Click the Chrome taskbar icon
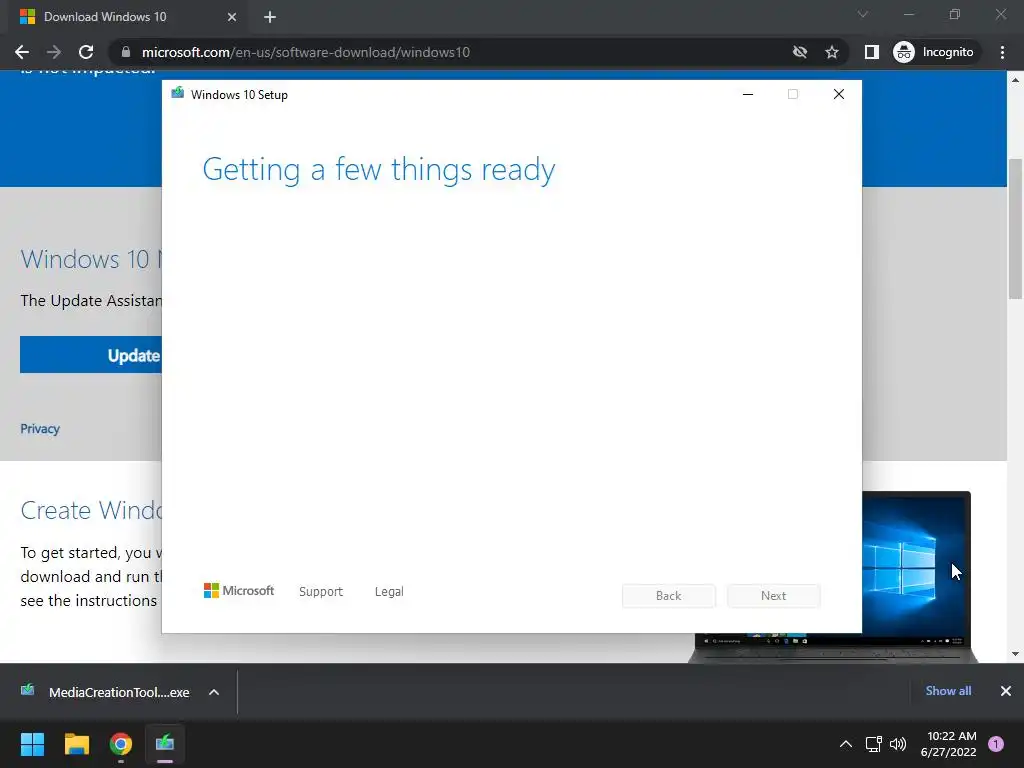 pyautogui.click(x=121, y=744)
